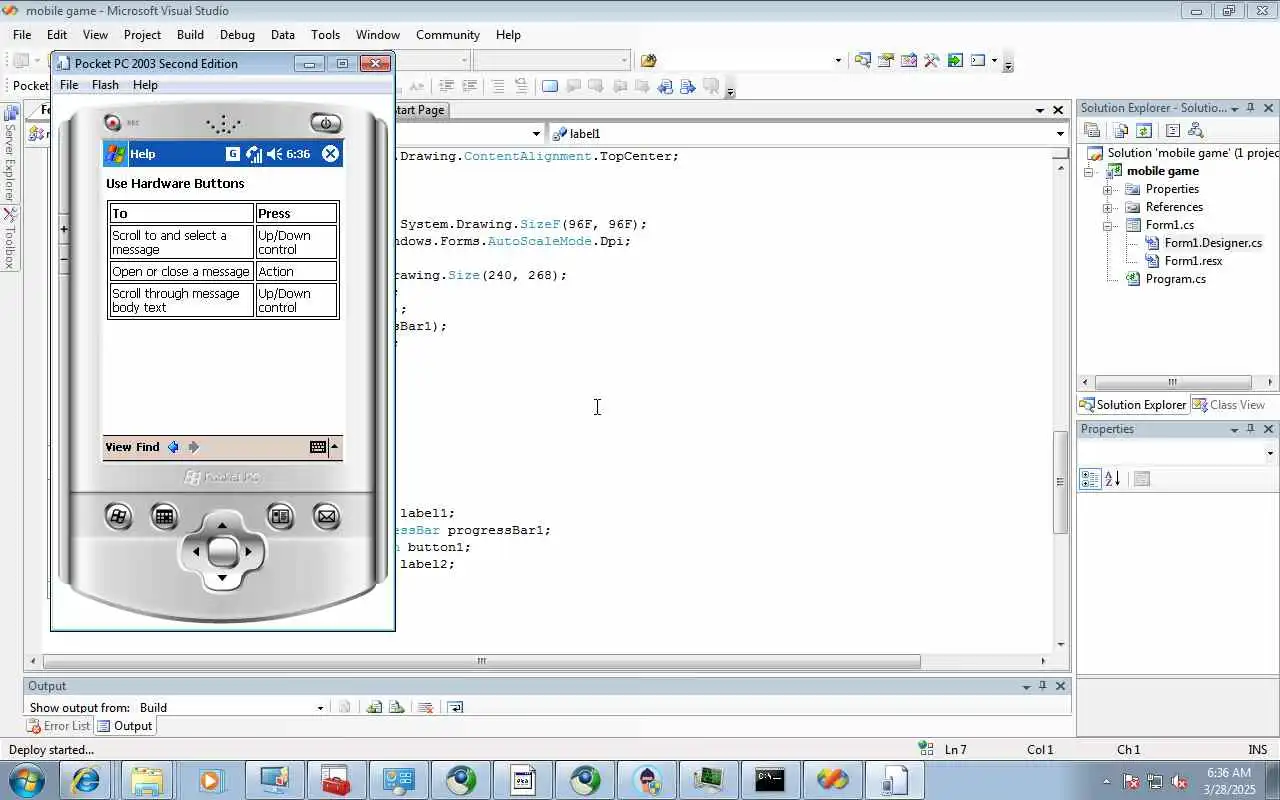The height and width of the screenshot is (800, 1280).
Task: Click Show All Files in Solution Explorer
Action: click(1121, 131)
